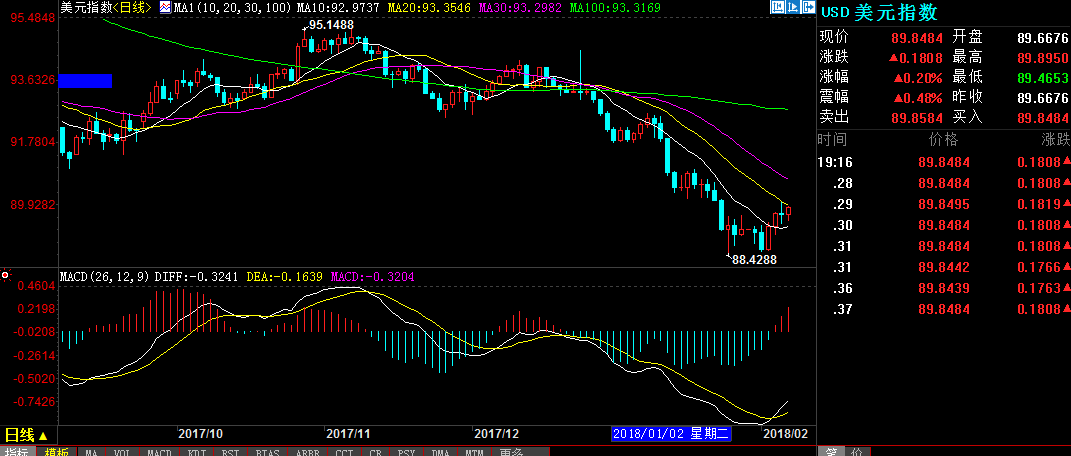This screenshot has height=456, width=1071.
Task: Select the CCI indicator tab
Action: 345,452
